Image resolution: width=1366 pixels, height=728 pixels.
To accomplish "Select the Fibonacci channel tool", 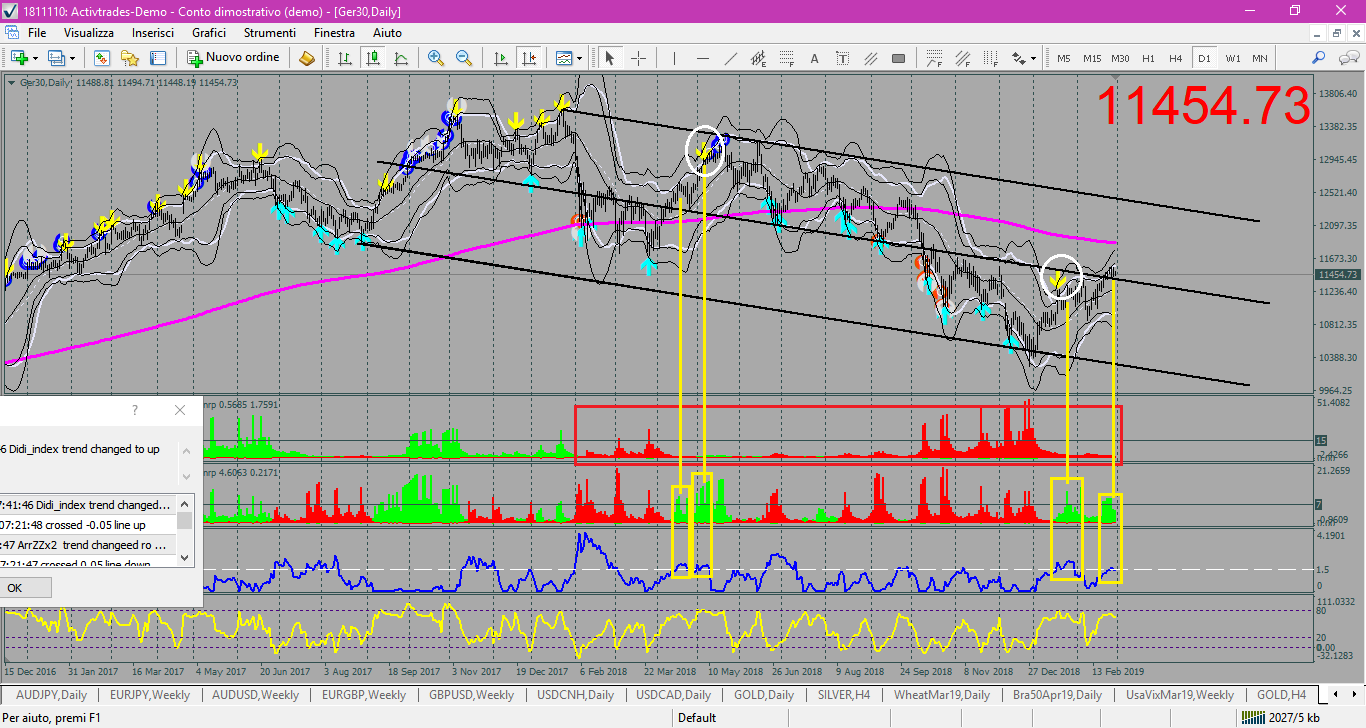I will click(x=962, y=58).
